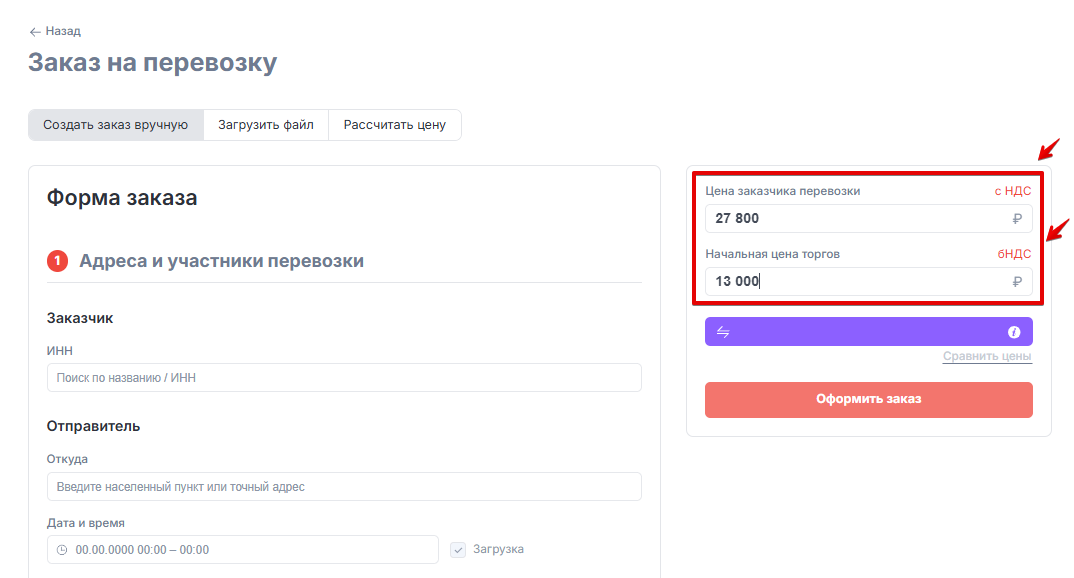Focus the Начальная цена торгов input
The width and height of the screenshot is (1074, 578).
[869, 281]
